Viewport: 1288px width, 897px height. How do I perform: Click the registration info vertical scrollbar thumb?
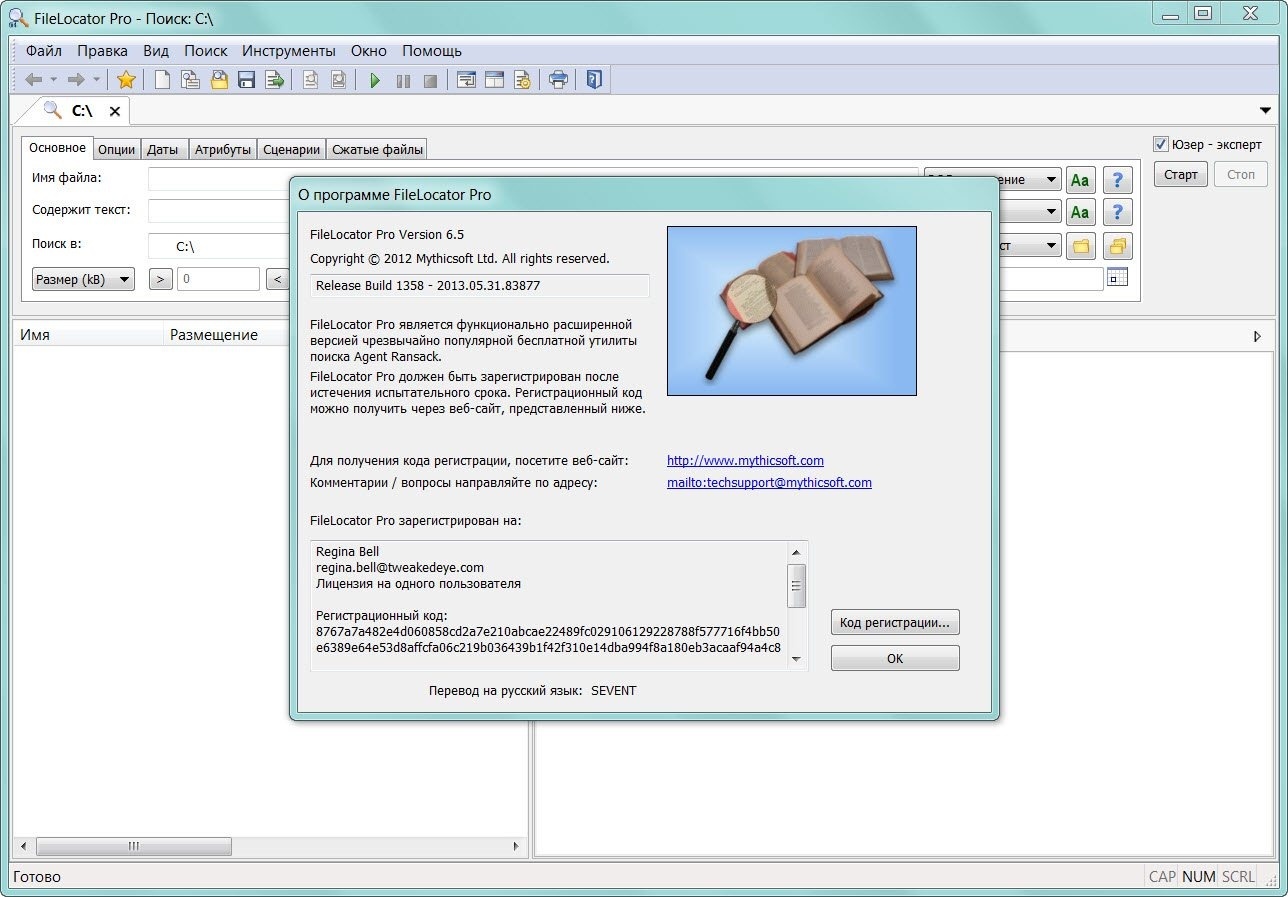coord(796,585)
